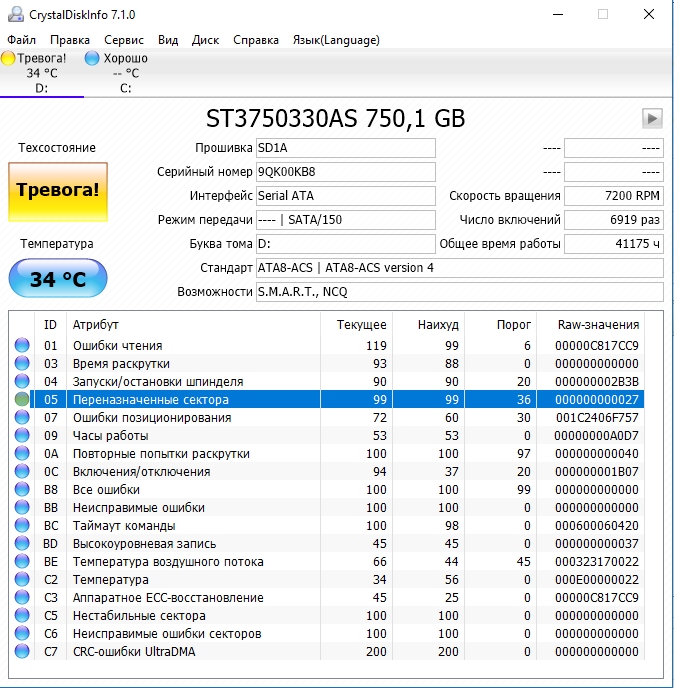Click the status icon for Таймаут команды row
674x688 pixels.
click(x=22, y=525)
